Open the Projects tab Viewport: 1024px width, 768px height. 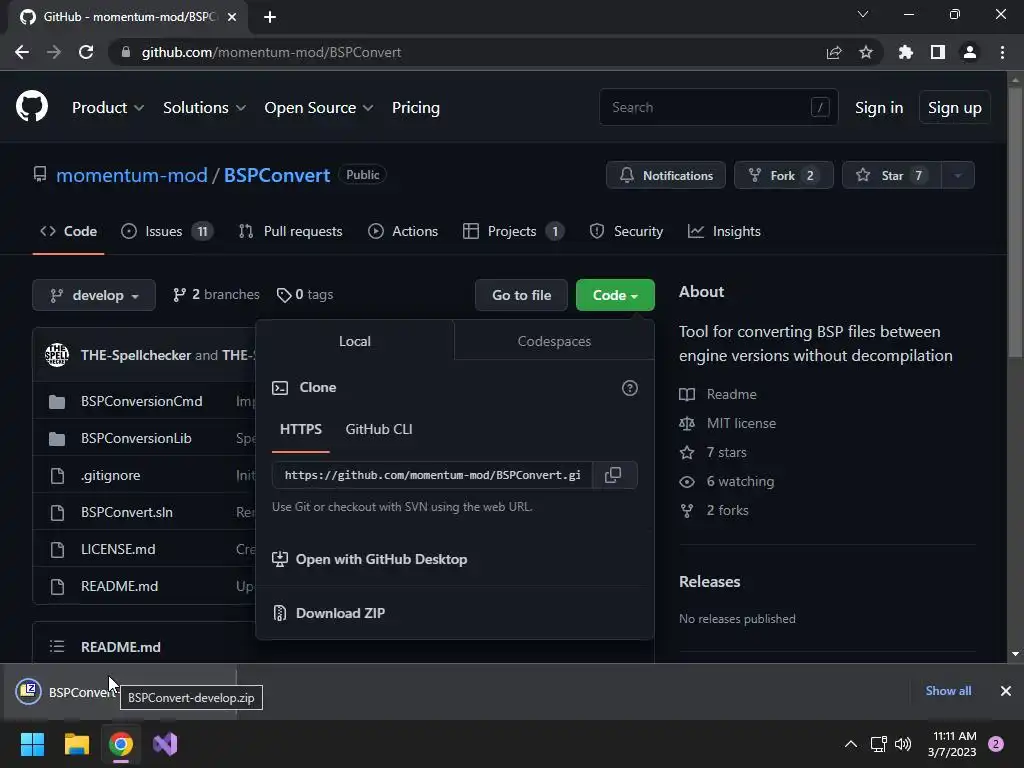(x=513, y=231)
